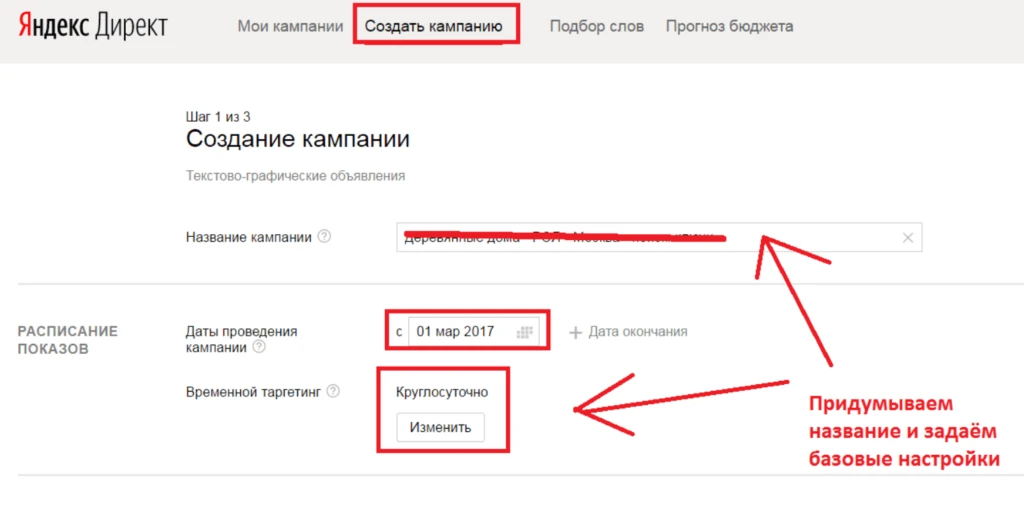This screenshot has height=512, width=1024.
Task: Focus the campaign name input field
Action: pyautogui.click(x=659, y=237)
